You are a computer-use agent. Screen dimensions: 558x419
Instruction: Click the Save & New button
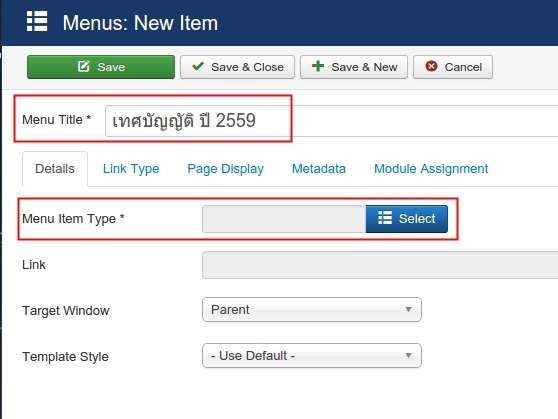(354, 67)
